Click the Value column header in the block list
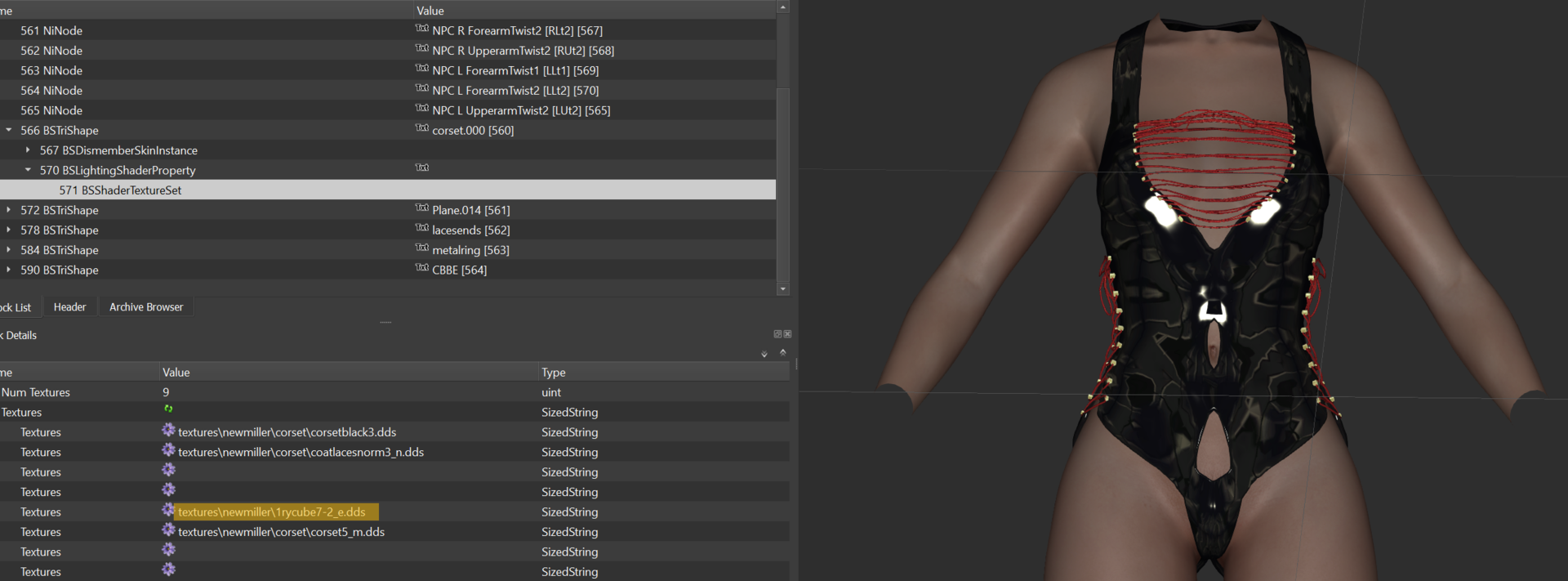This screenshot has width=1568, height=581. [595, 11]
